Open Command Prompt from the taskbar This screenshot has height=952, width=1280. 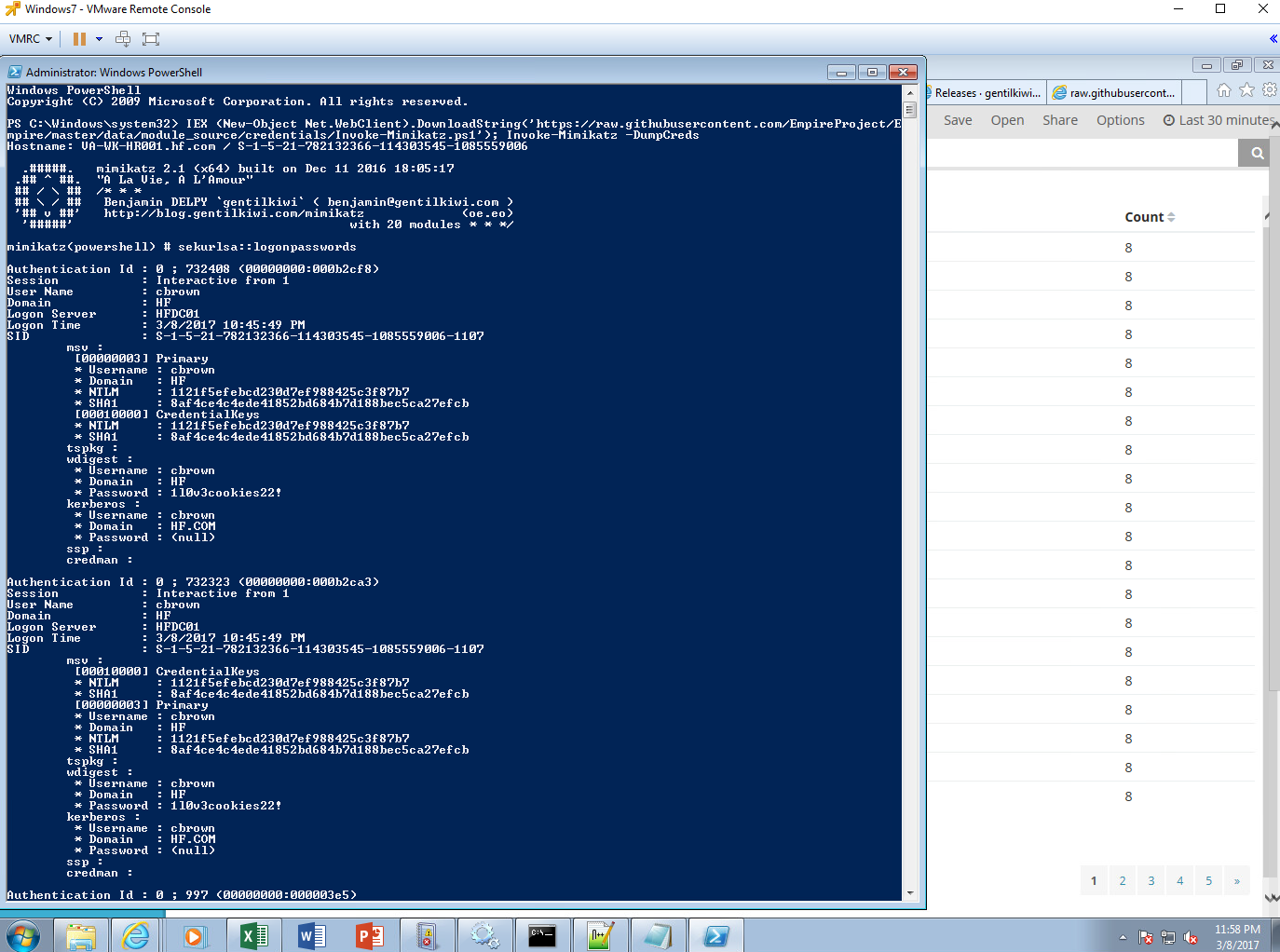click(542, 936)
